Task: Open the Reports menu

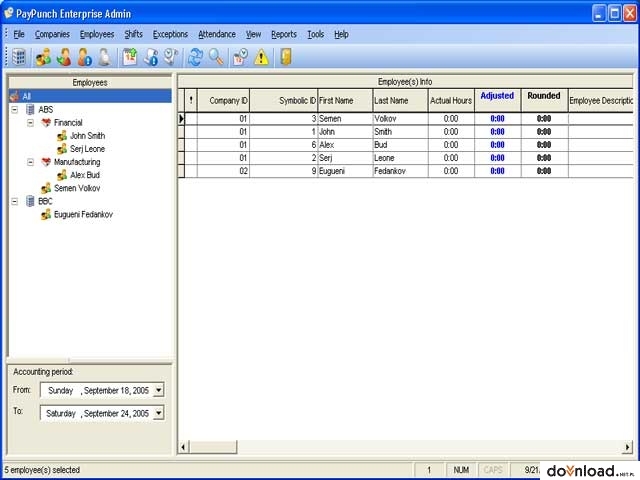Action: [x=284, y=34]
